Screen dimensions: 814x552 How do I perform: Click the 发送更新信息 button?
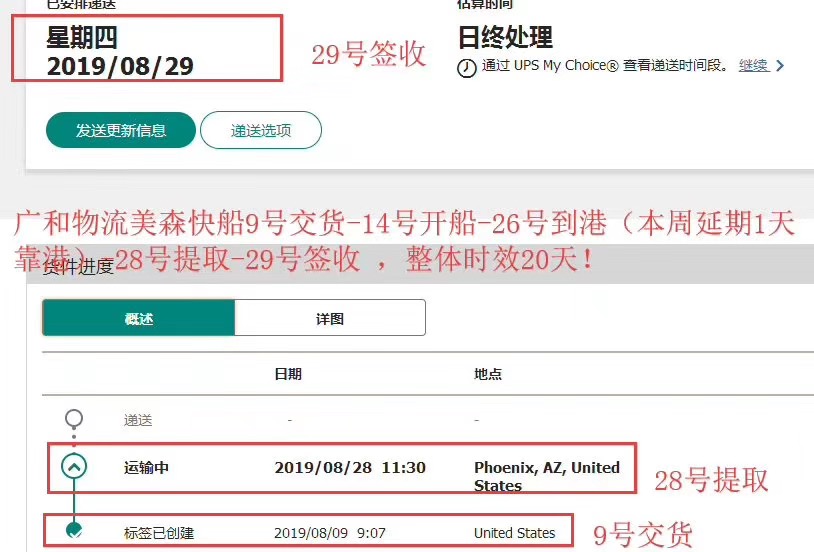pos(121,130)
